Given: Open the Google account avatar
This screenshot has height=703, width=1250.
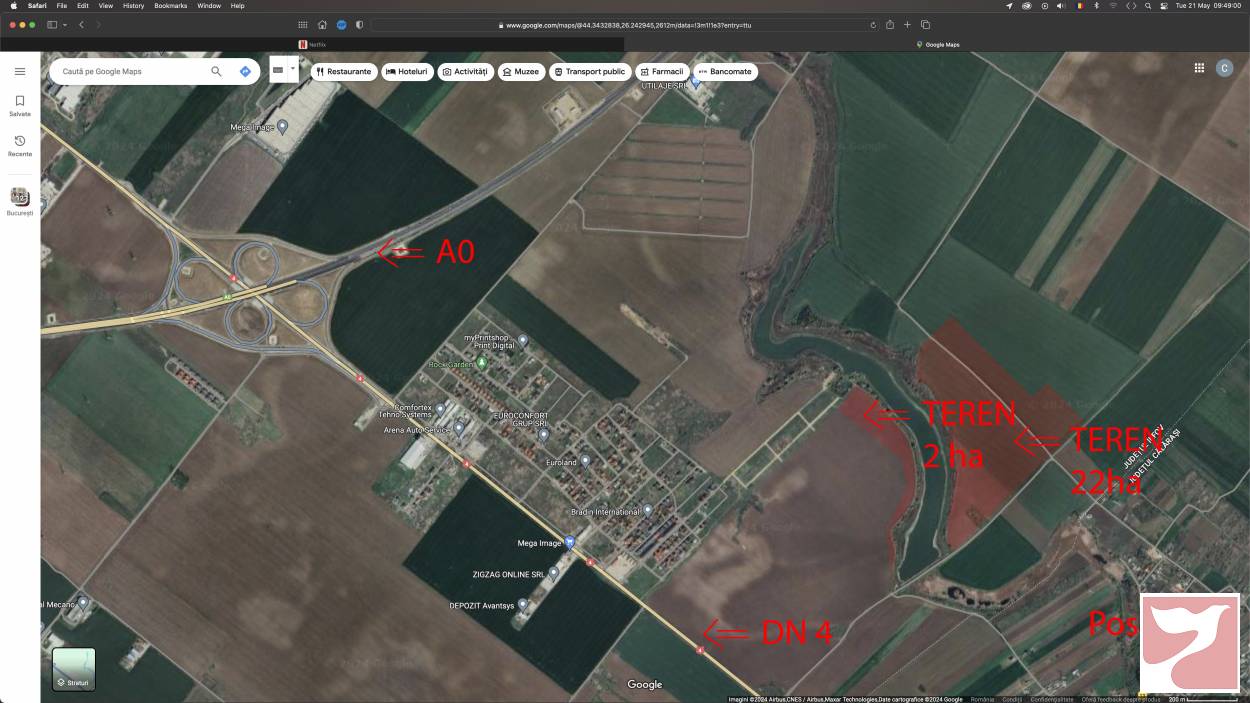Looking at the screenshot, I should pyautogui.click(x=1224, y=68).
